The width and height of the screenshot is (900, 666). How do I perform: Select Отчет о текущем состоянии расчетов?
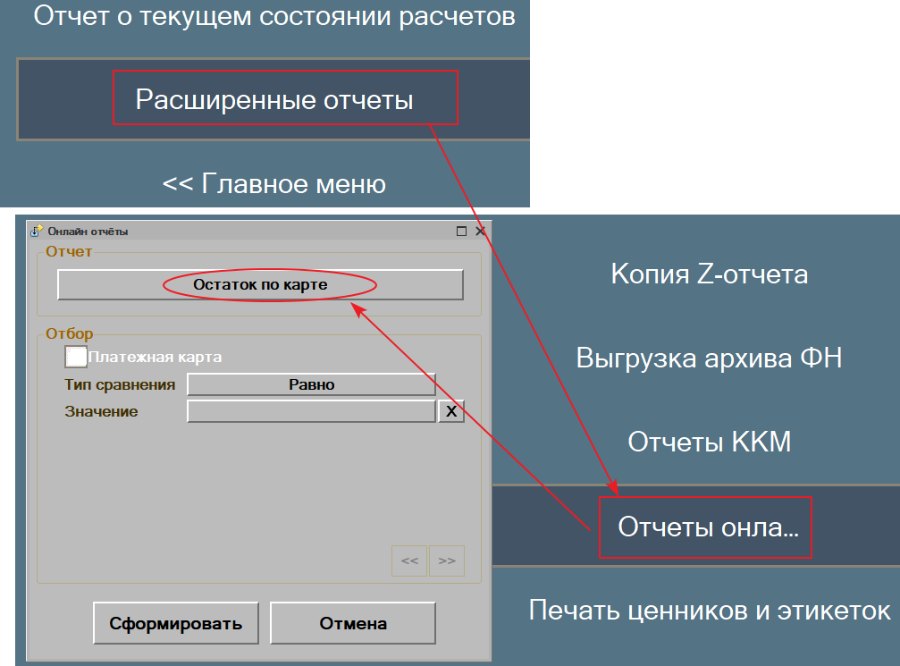click(274, 16)
